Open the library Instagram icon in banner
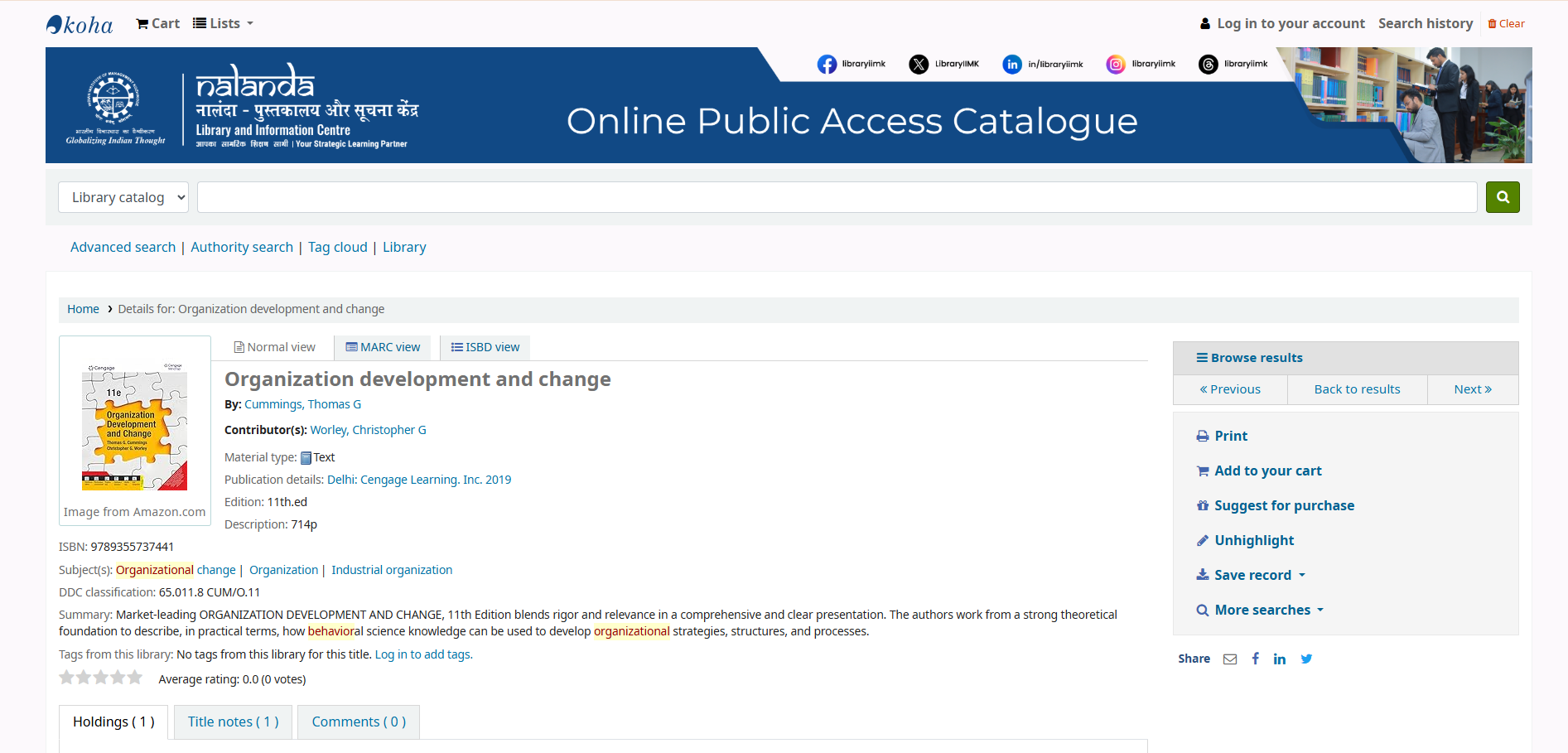The height and width of the screenshot is (753, 1568). pos(1116,65)
